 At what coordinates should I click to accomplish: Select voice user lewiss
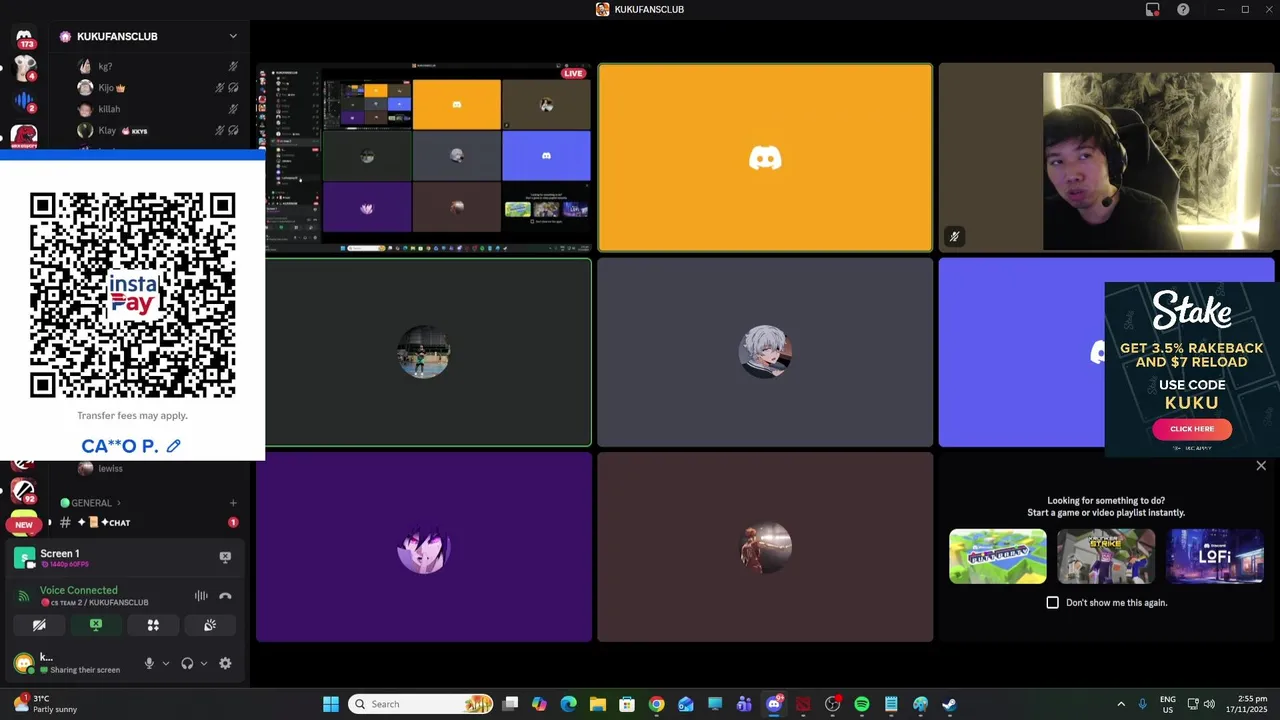click(x=158, y=468)
